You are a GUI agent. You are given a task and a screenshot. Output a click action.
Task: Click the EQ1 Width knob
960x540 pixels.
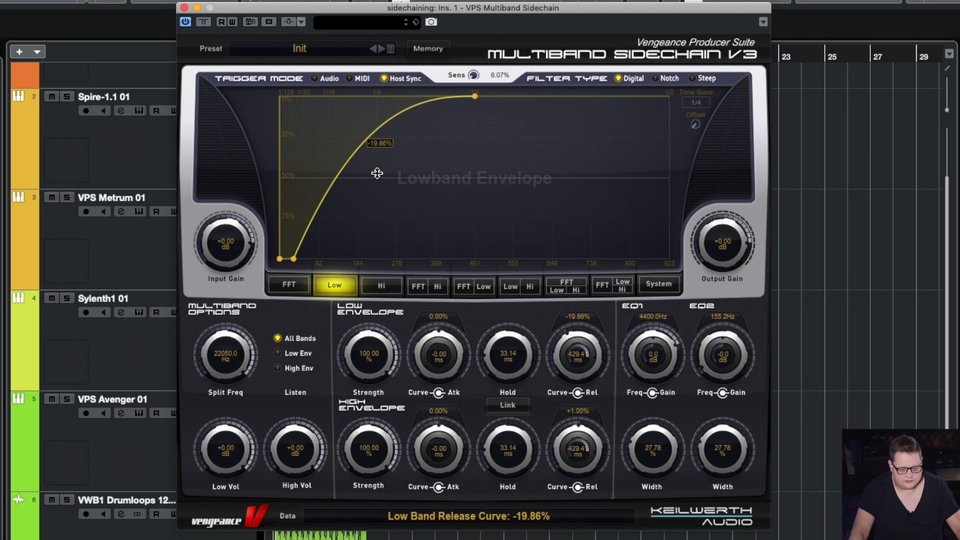coord(652,449)
